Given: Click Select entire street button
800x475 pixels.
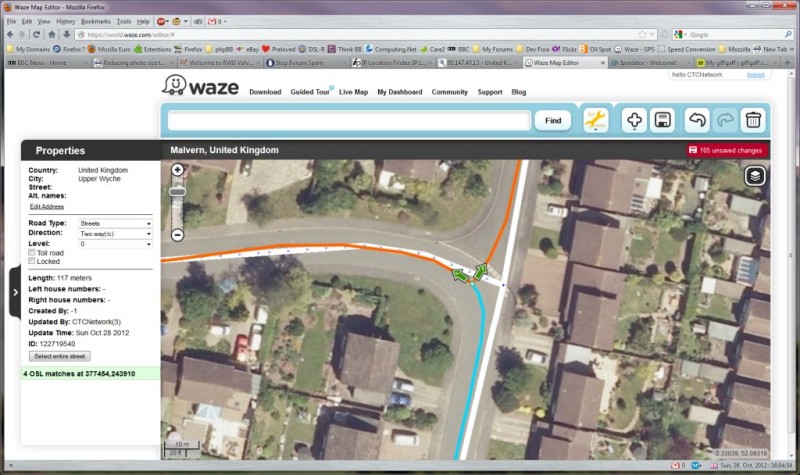Looking at the screenshot, I should pyautogui.click(x=60, y=356).
